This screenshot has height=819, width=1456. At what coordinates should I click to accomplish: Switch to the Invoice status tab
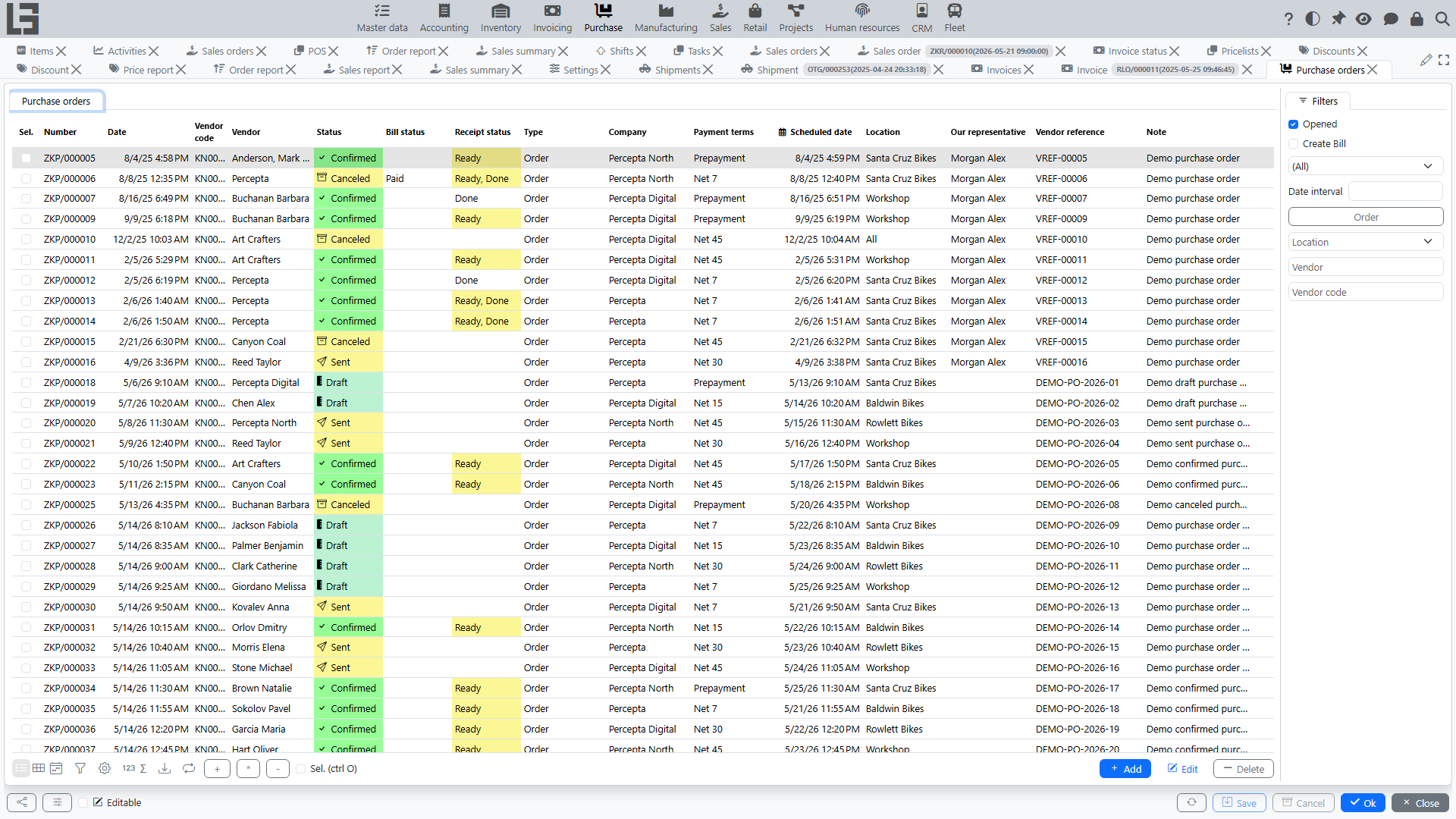(1137, 51)
